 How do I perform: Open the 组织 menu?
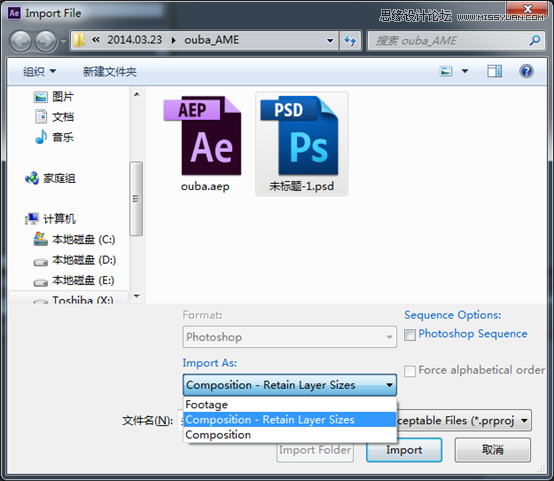pos(40,72)
